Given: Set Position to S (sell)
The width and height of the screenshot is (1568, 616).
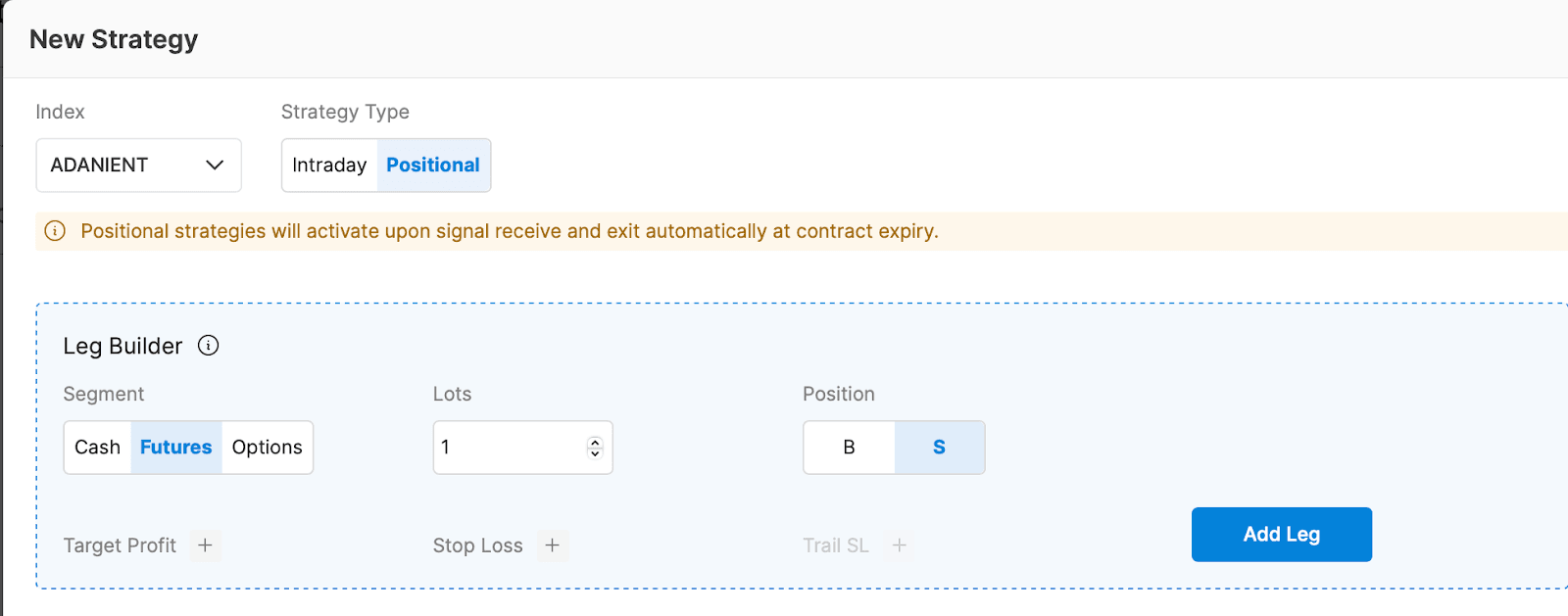Looking at the screenshot, I should (939, 448).
